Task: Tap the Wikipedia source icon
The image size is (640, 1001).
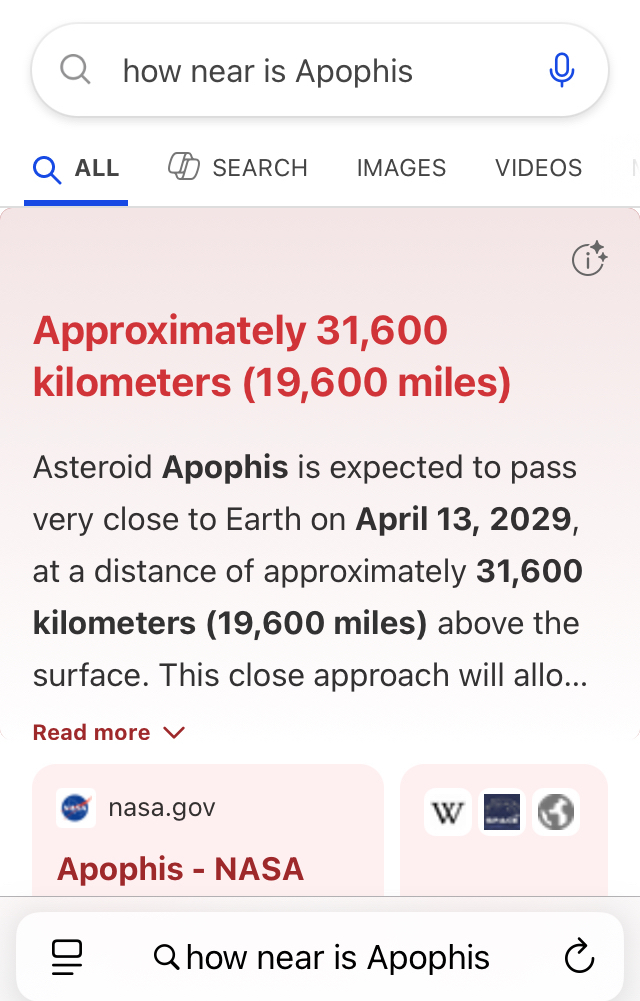Action: [x=447, y=812]
